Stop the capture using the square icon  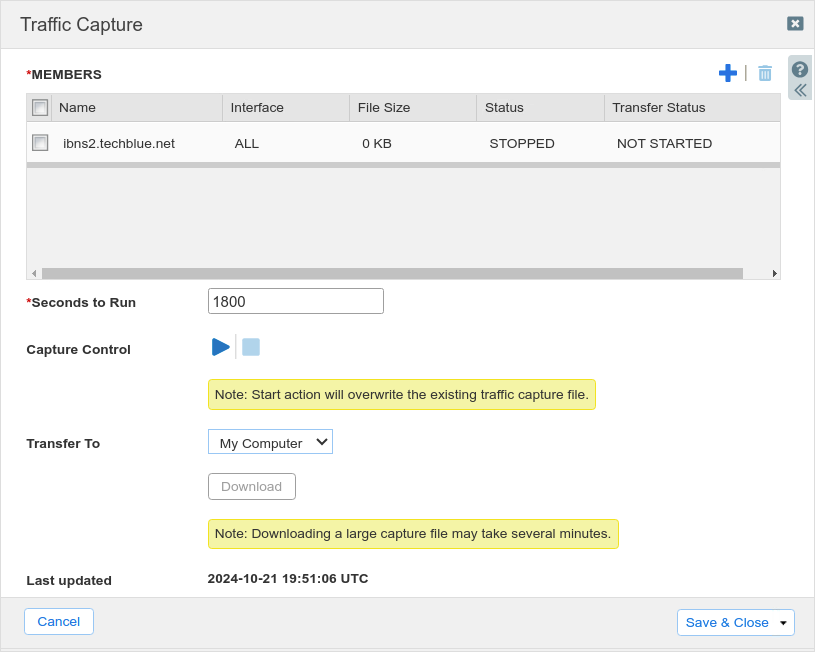251,347
